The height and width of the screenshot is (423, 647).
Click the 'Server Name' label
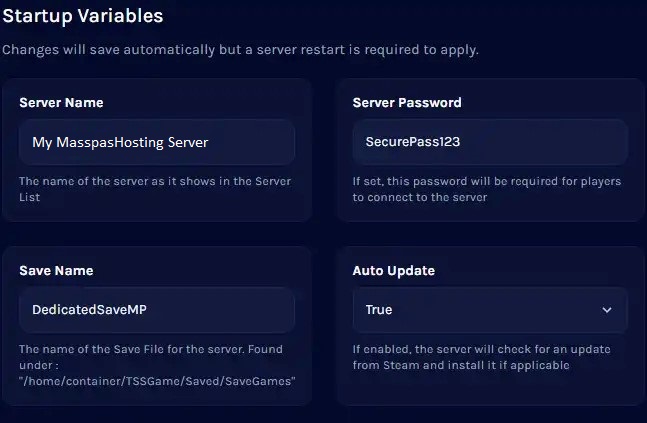click(x=61, y=102)
